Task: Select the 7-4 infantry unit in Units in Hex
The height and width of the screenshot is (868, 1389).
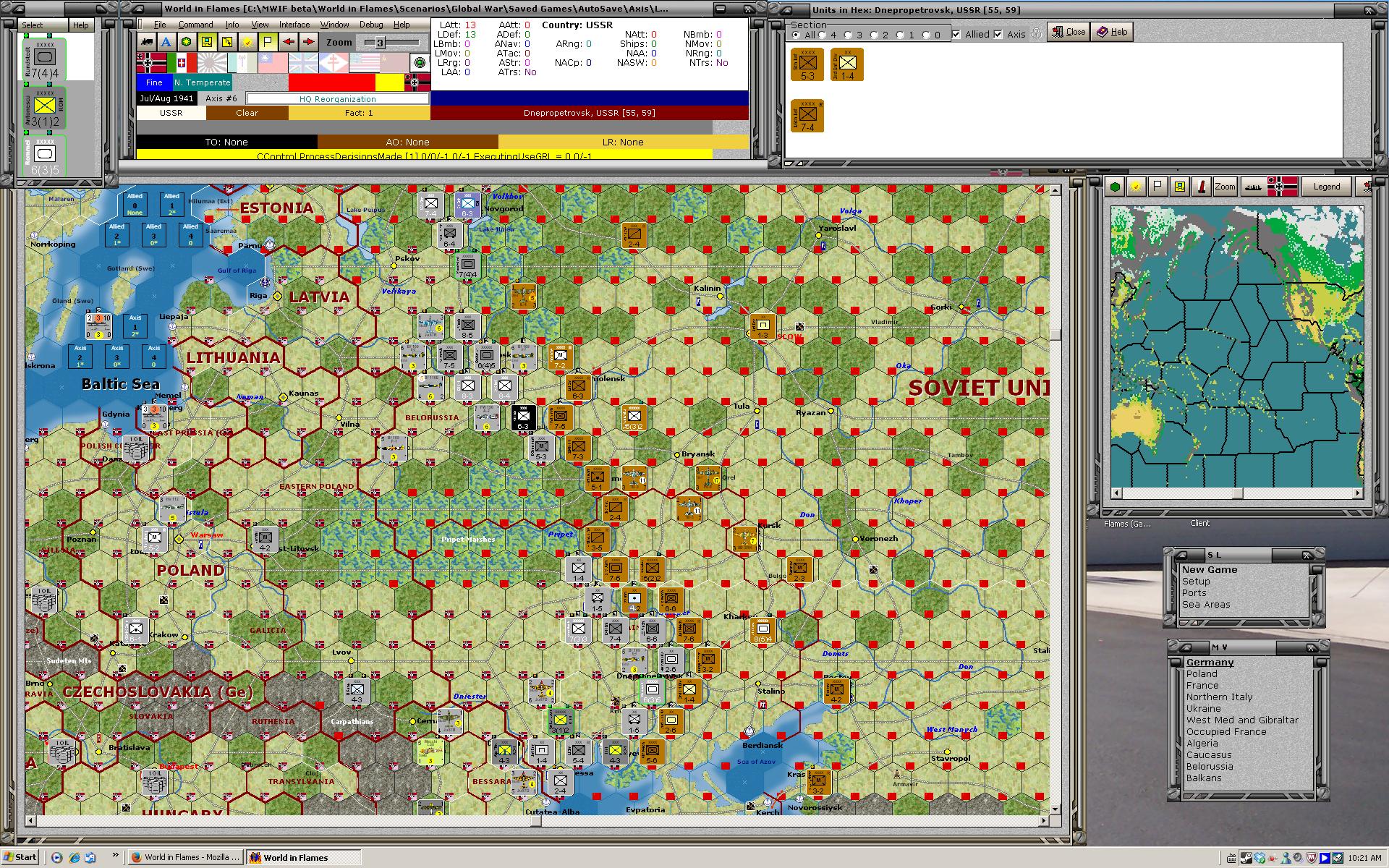Action: pos(807,116)
